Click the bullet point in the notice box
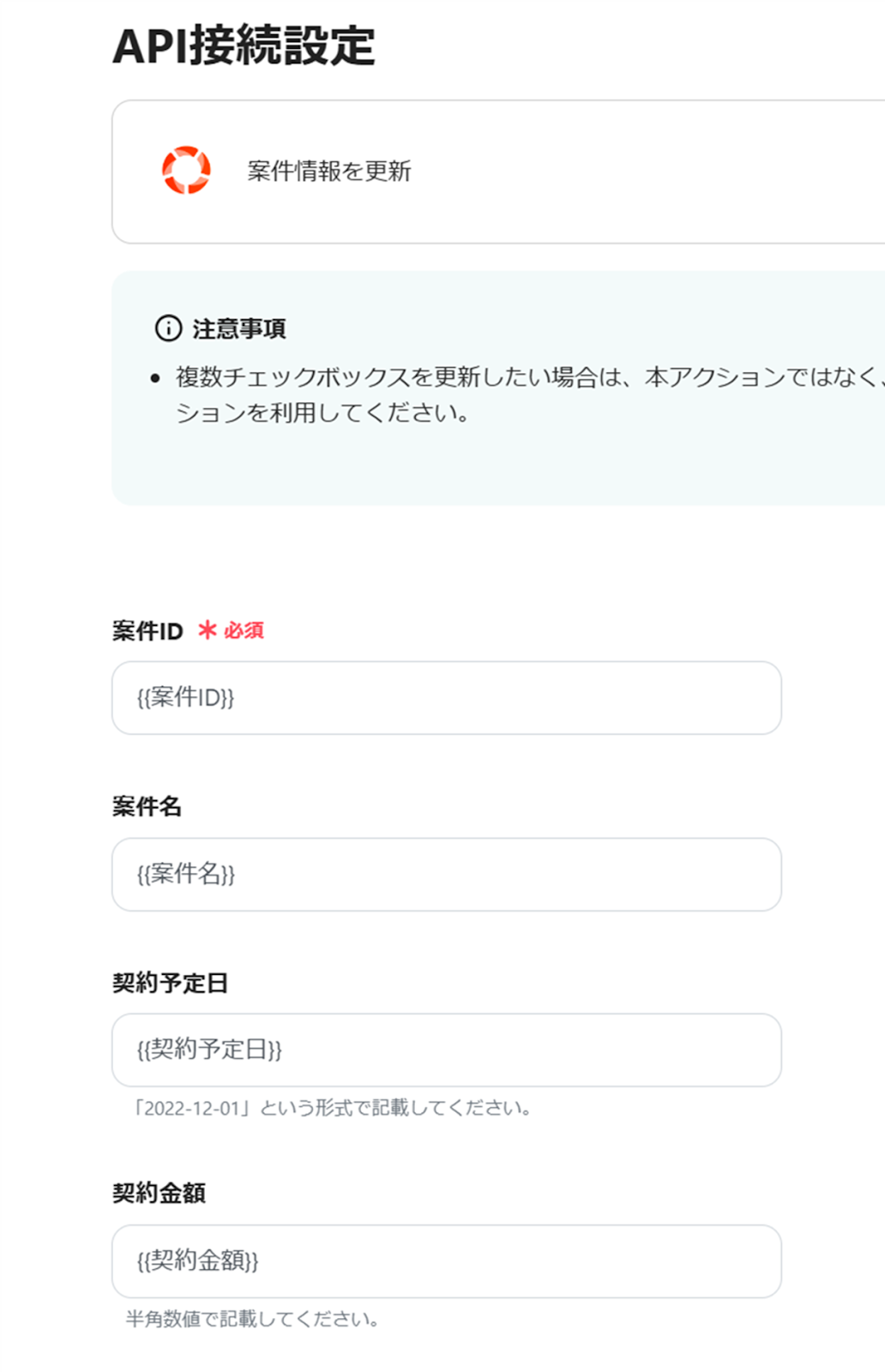885x1372 pixels. [155, 378]
